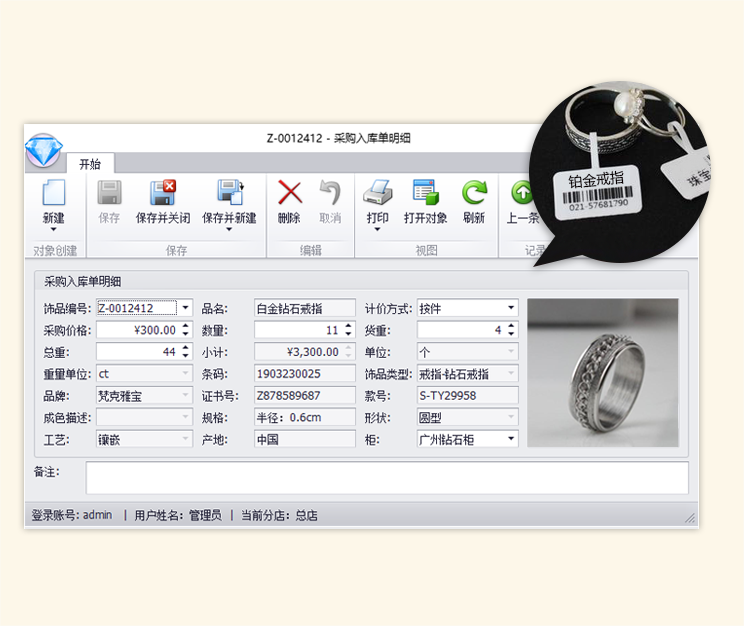Increase the 炎重 value with up arrow

coord(511,326)
